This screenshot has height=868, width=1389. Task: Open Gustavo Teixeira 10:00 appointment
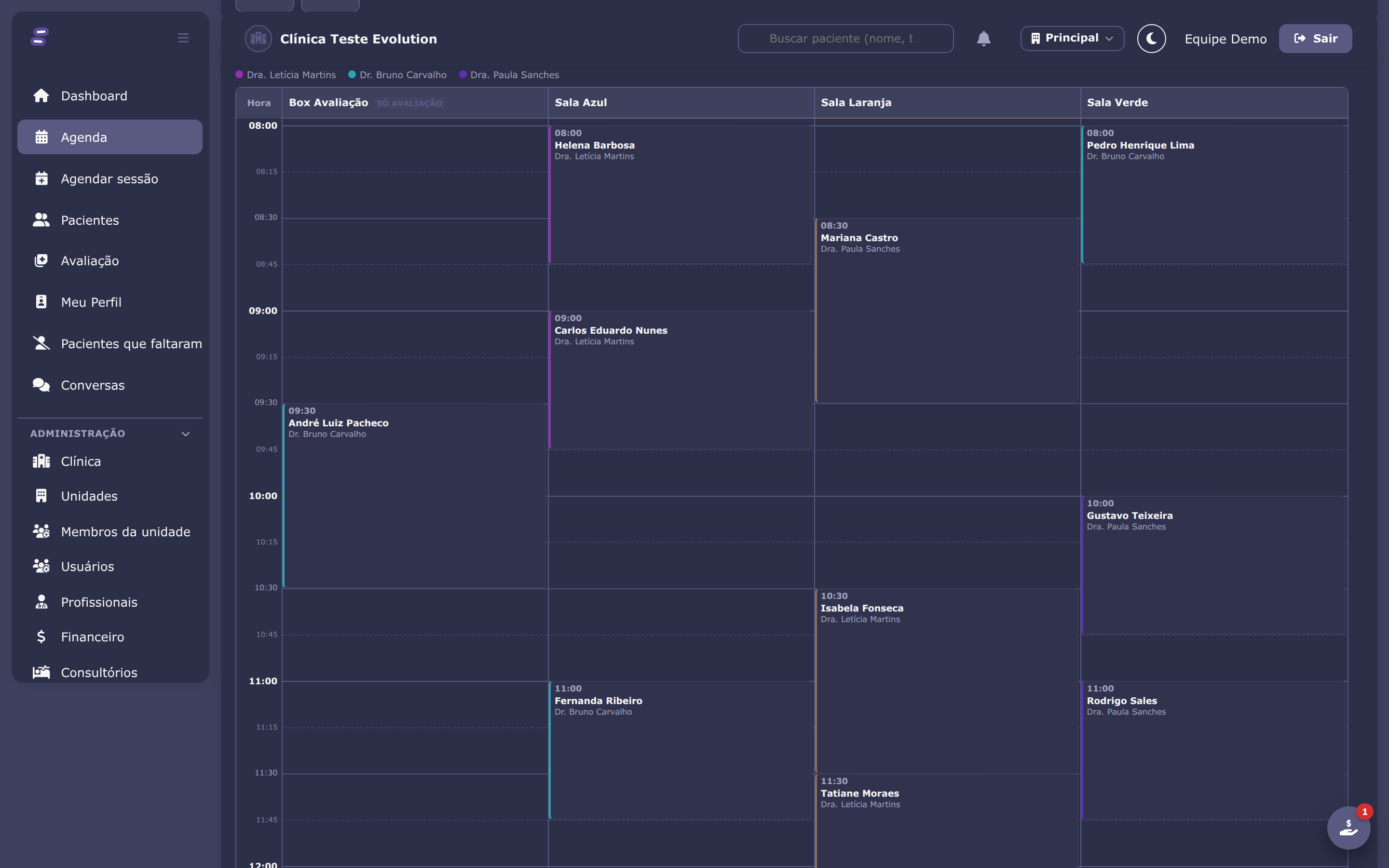1213,565
